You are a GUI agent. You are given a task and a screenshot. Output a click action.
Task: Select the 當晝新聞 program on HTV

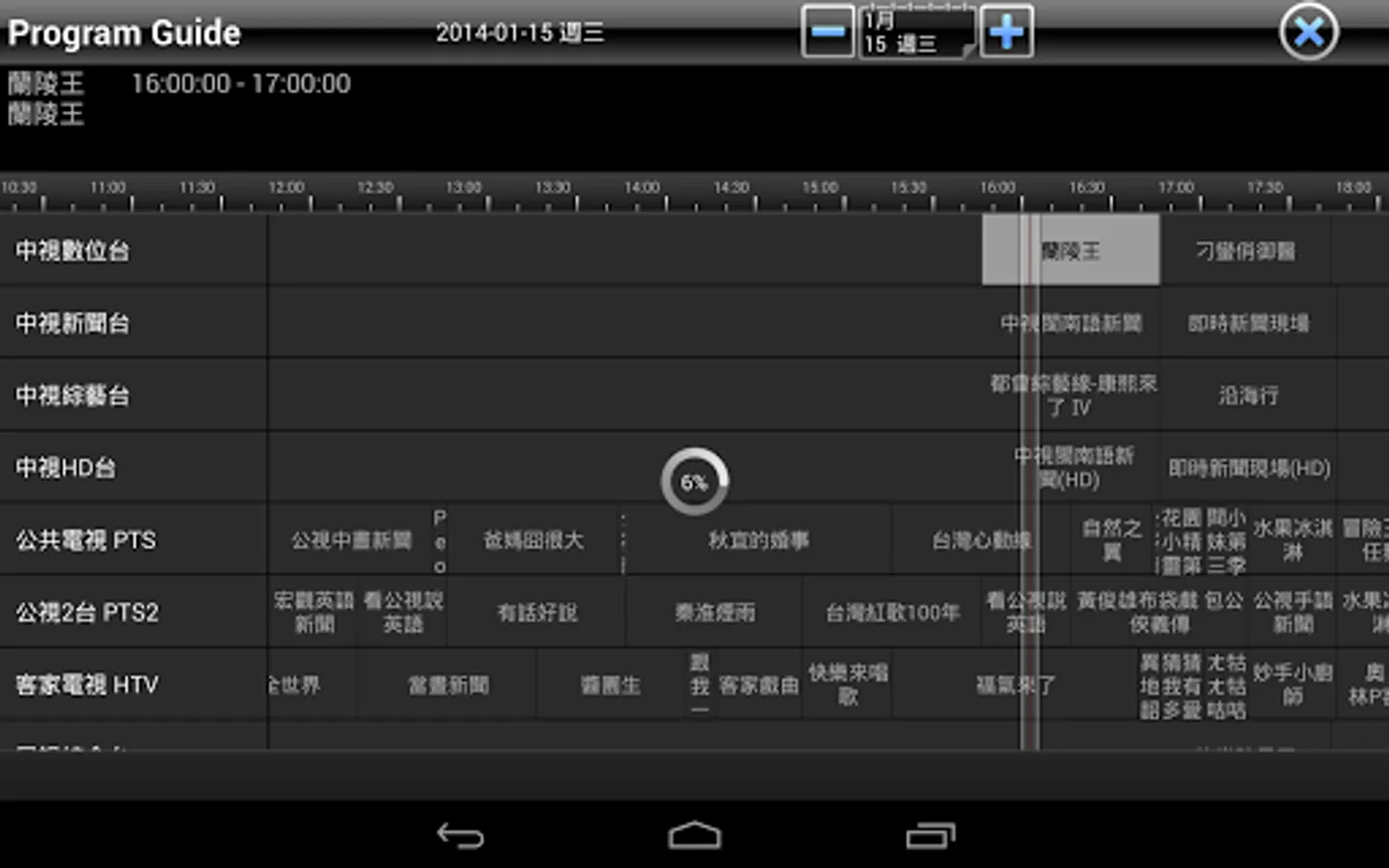click(448, 685)
